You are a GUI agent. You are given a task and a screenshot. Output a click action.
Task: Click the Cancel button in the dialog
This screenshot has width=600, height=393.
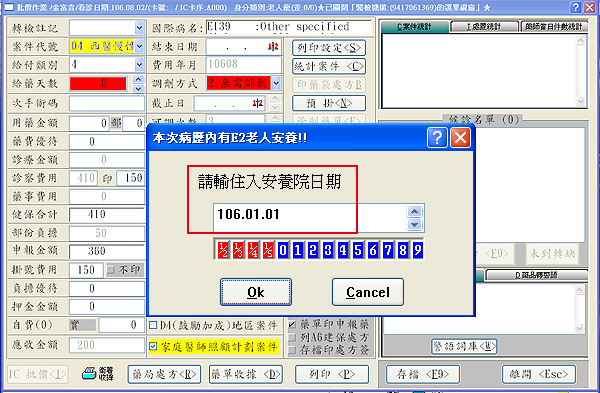click(x=368, y=292)
